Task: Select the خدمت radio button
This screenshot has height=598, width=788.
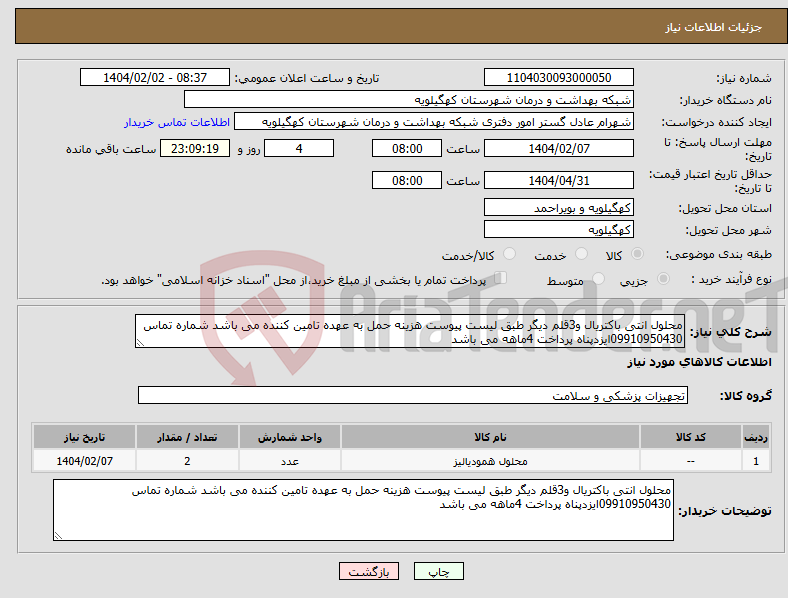Action: (581, 254)
